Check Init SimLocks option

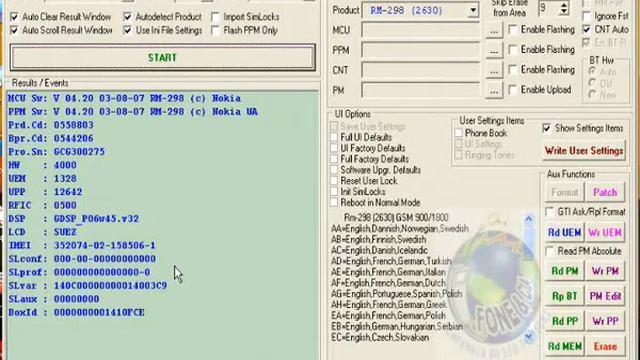pyautogui.click(x=334, y=191)
